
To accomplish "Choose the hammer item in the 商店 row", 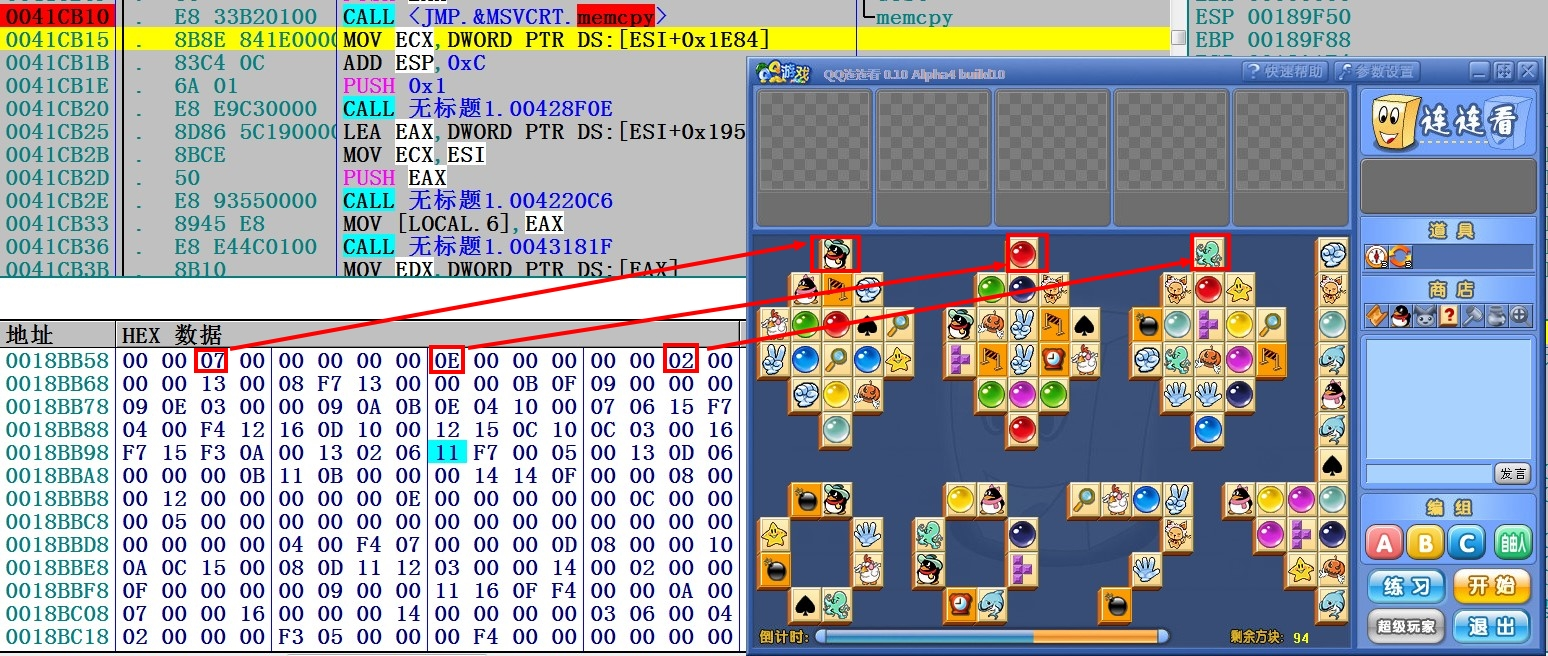I will (x=1472, y=316).
